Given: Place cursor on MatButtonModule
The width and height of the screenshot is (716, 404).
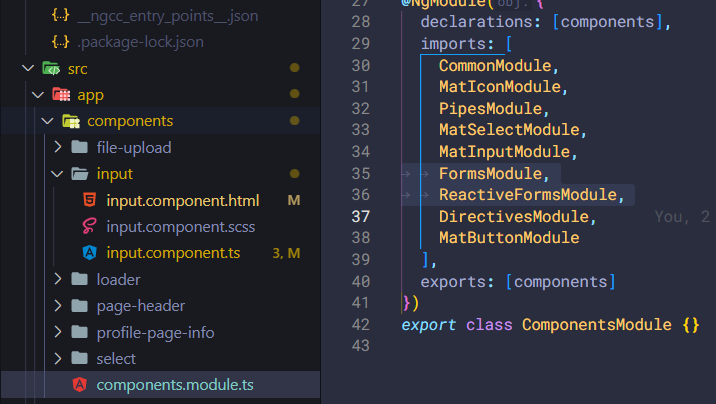Looking at the screenshot, I should (x=509, y=238).
